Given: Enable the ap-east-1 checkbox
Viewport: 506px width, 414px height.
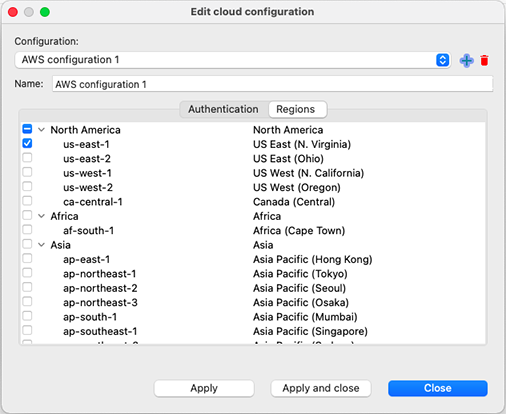Looking at the screenshot, I should click(x=27, y=258).
